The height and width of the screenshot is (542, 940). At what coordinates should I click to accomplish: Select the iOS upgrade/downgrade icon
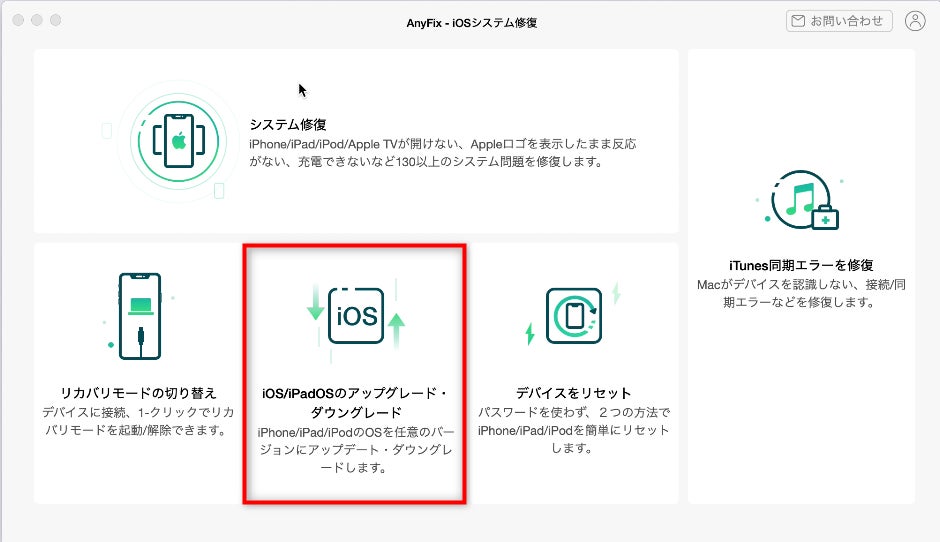[356, 316]
